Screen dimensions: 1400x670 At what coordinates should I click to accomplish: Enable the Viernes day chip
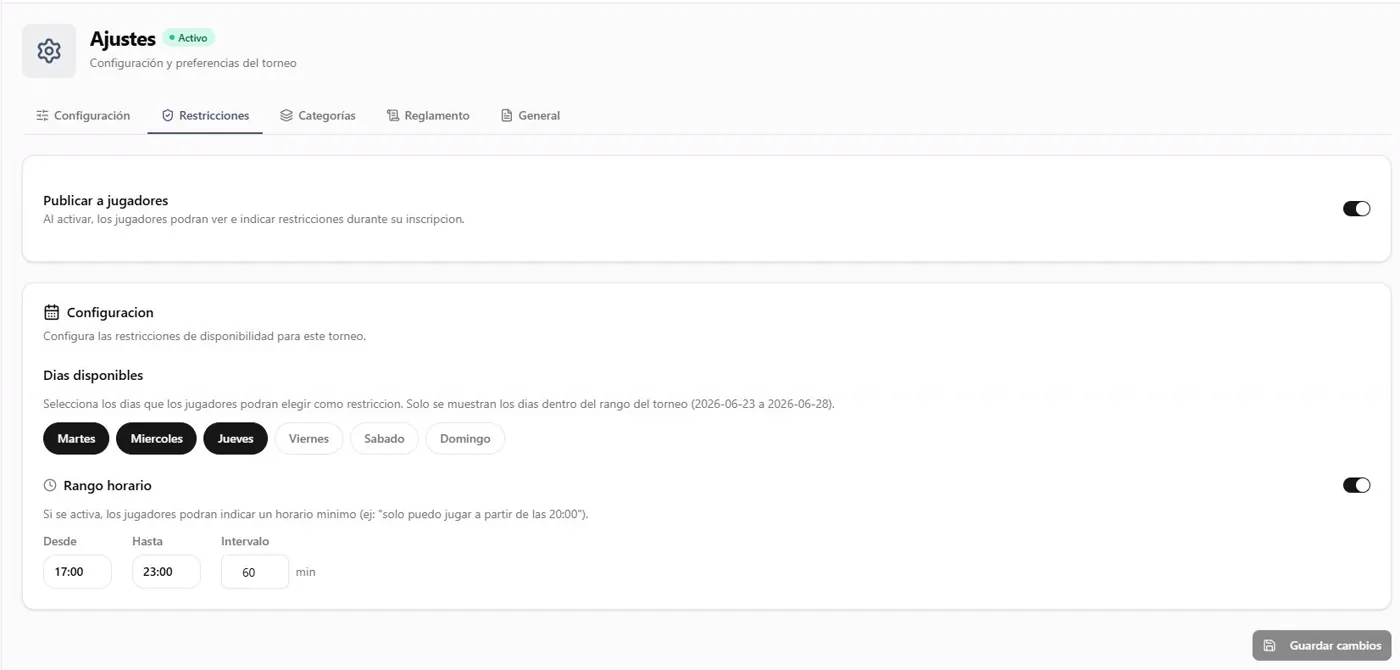pyautogui.click(x=309, y=438)
